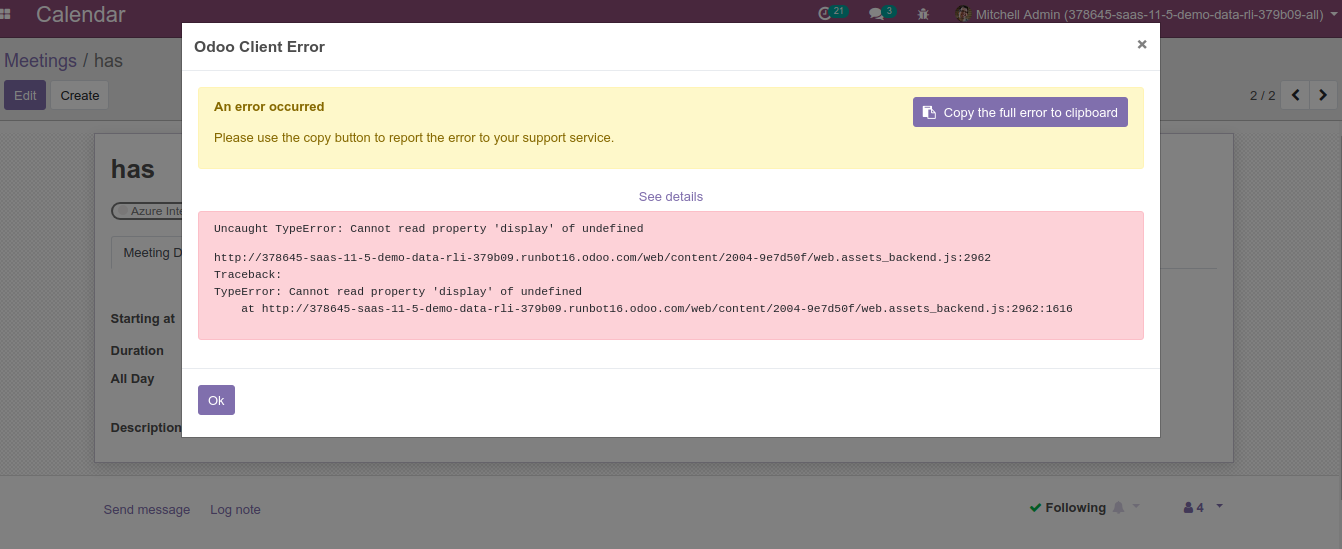Toggle the Following button
This screenshot has width=1342, height=549.
[1067, 508]
